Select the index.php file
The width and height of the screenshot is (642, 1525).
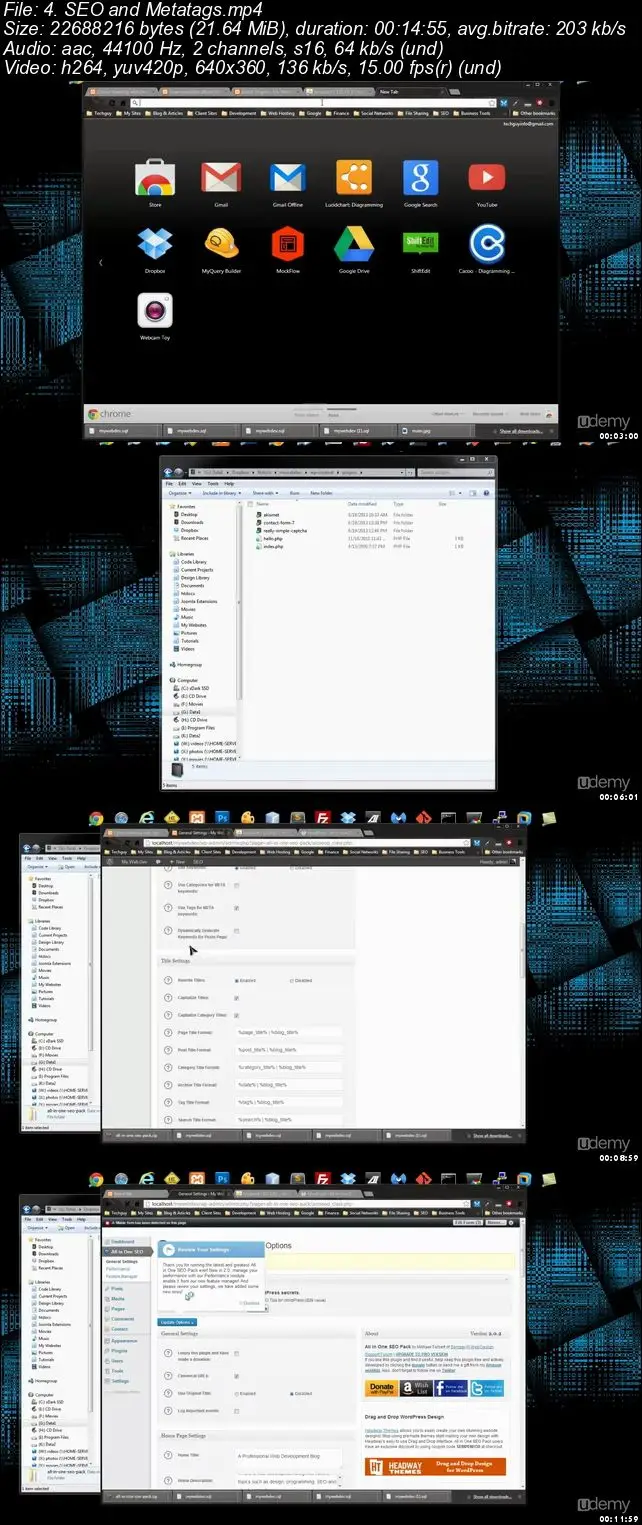click(x=272, y=546)
